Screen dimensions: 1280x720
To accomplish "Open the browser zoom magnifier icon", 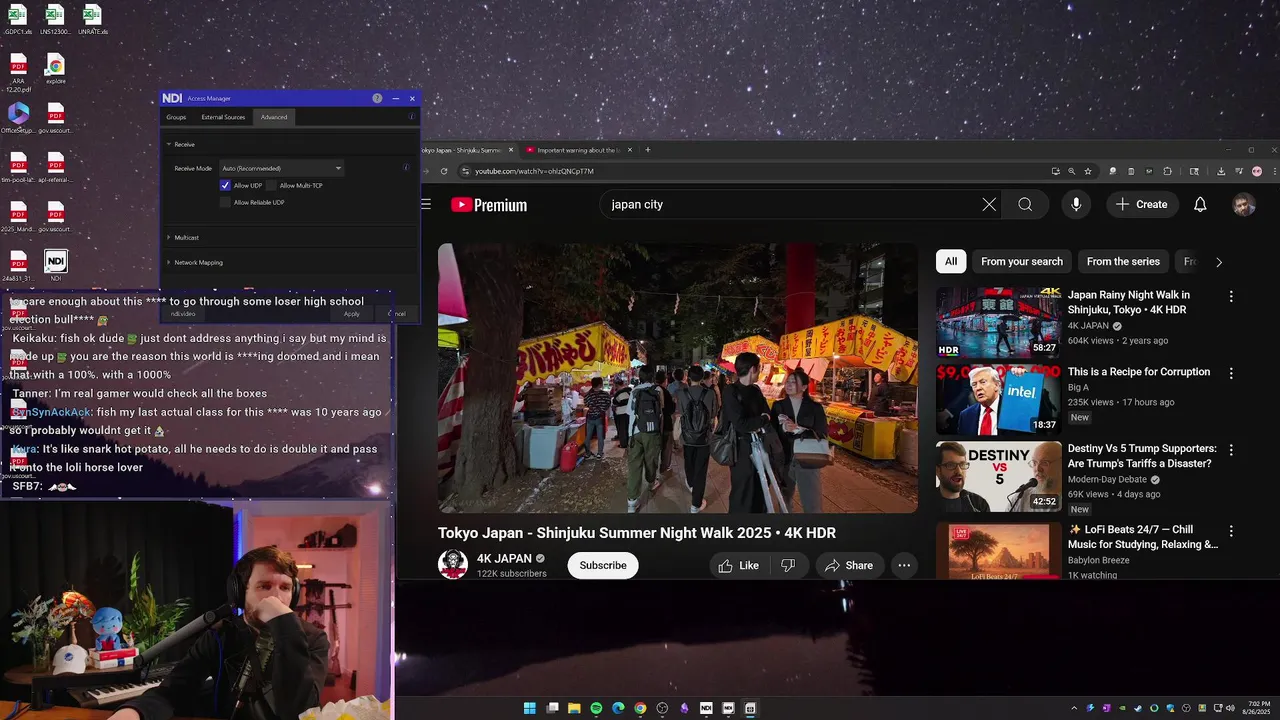I will pyautogui.click(x=1071, y=171).
